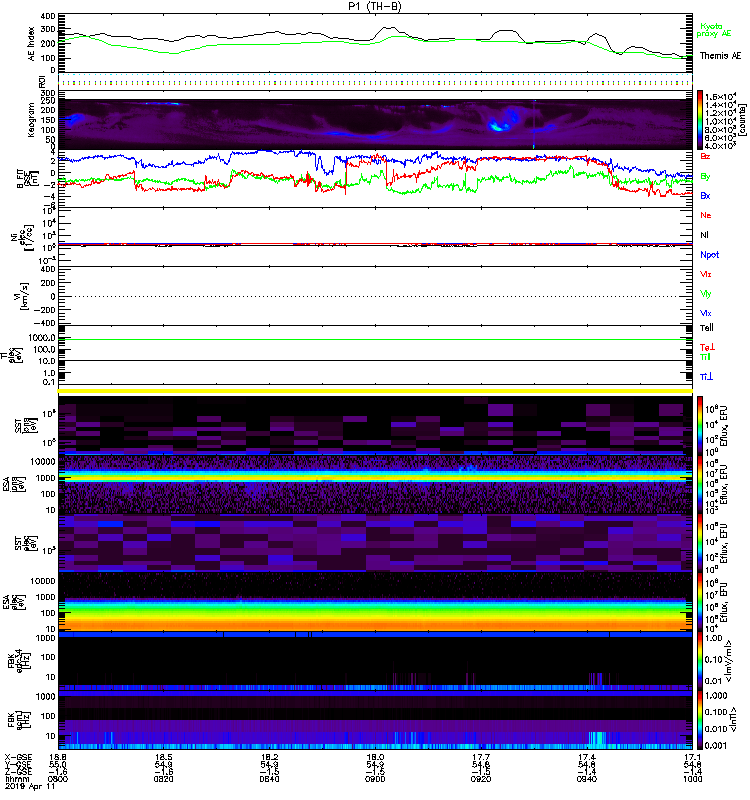Click the 0800 time tick label
Viewport: 750px width, 800px height.
pos(58,779)
